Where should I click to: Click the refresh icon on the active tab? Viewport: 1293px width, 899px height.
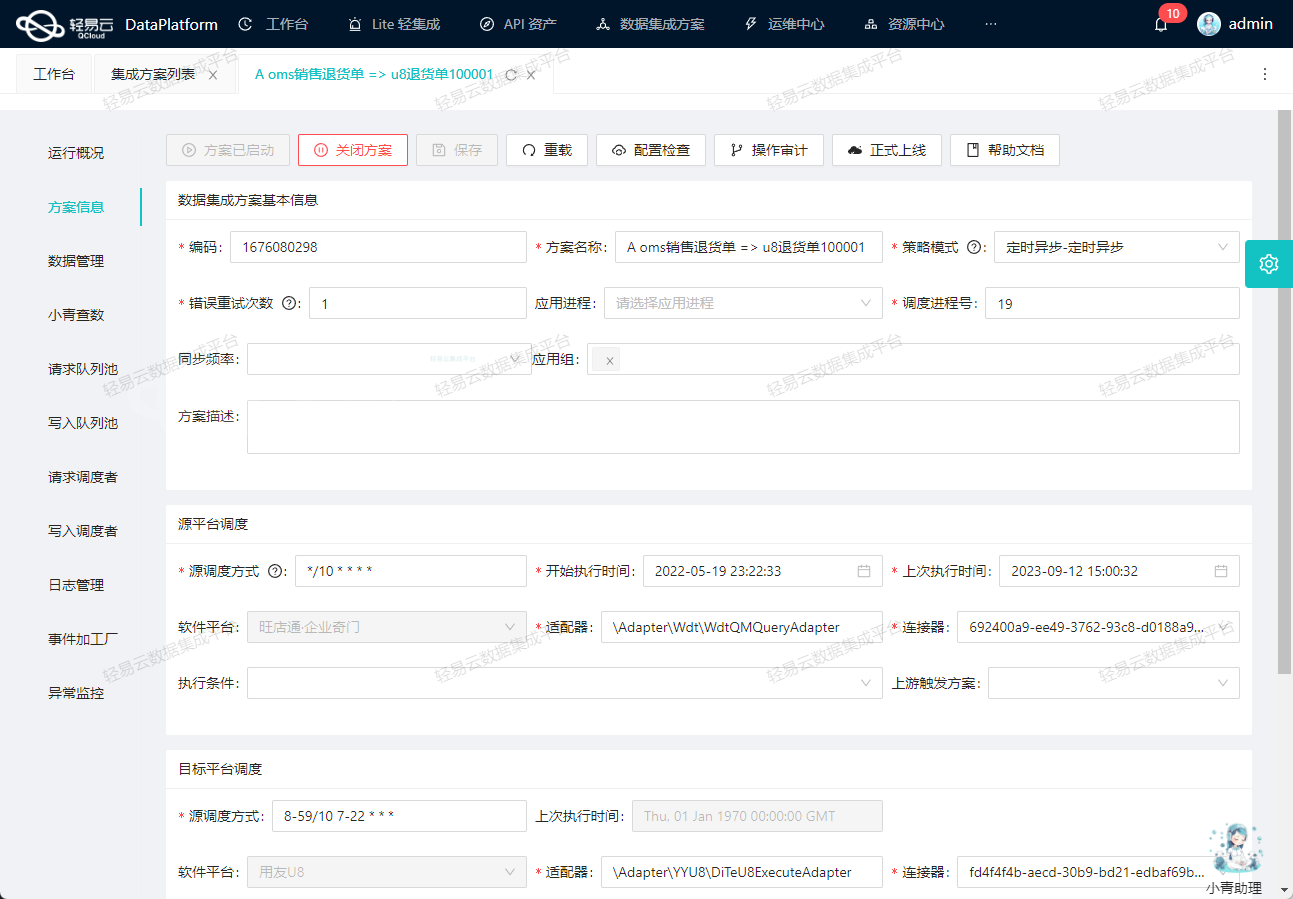tap(511, 75)
